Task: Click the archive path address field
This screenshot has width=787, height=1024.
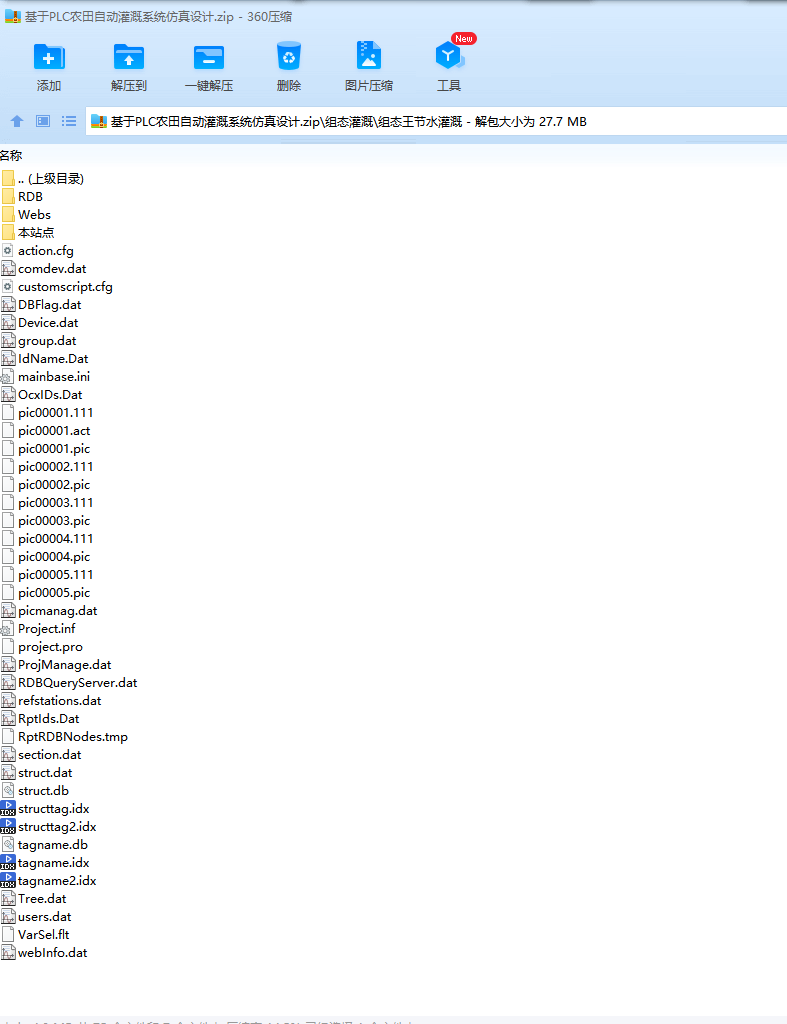Action: click(436, 121)
